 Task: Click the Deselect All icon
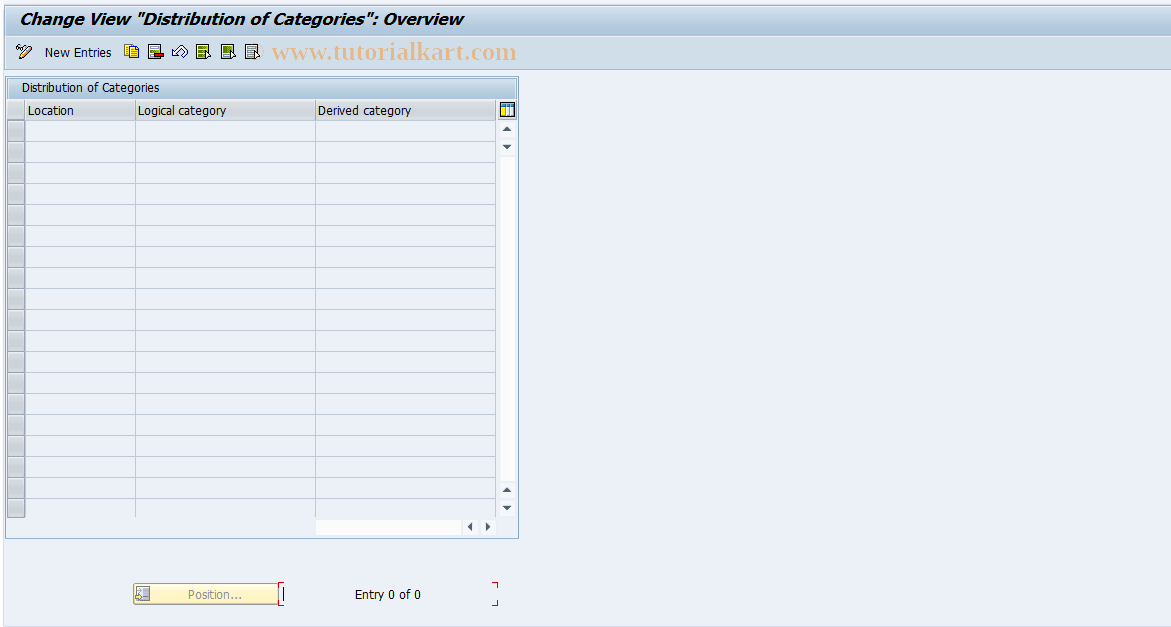click(x=253, y=51)
